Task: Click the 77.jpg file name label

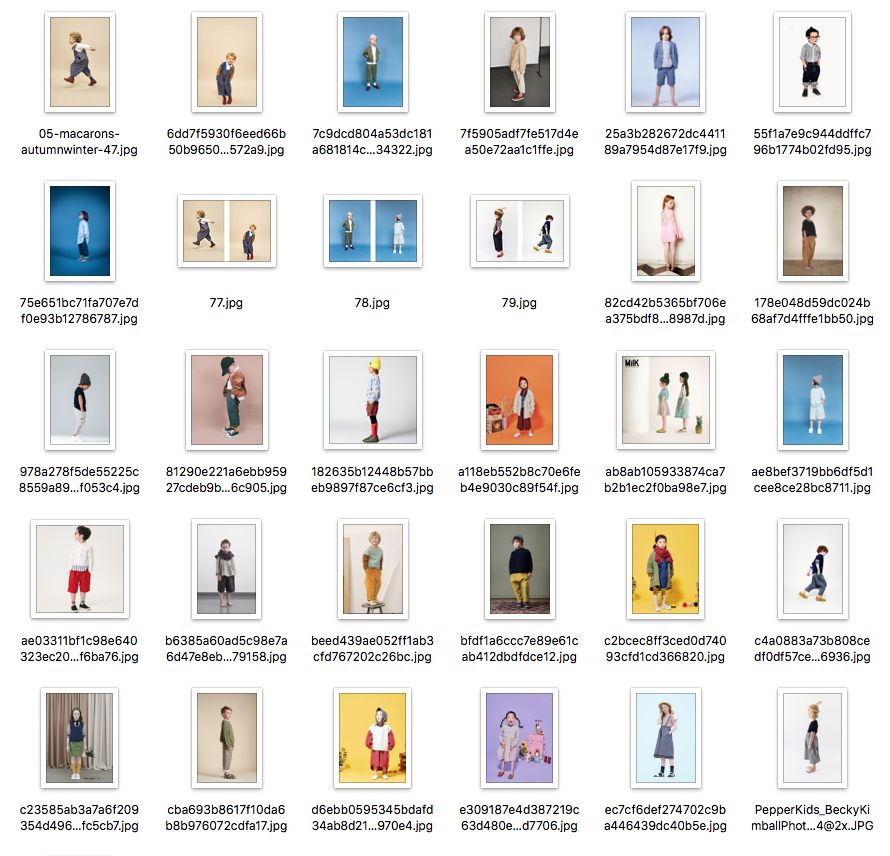Action: tap(226, 303)
